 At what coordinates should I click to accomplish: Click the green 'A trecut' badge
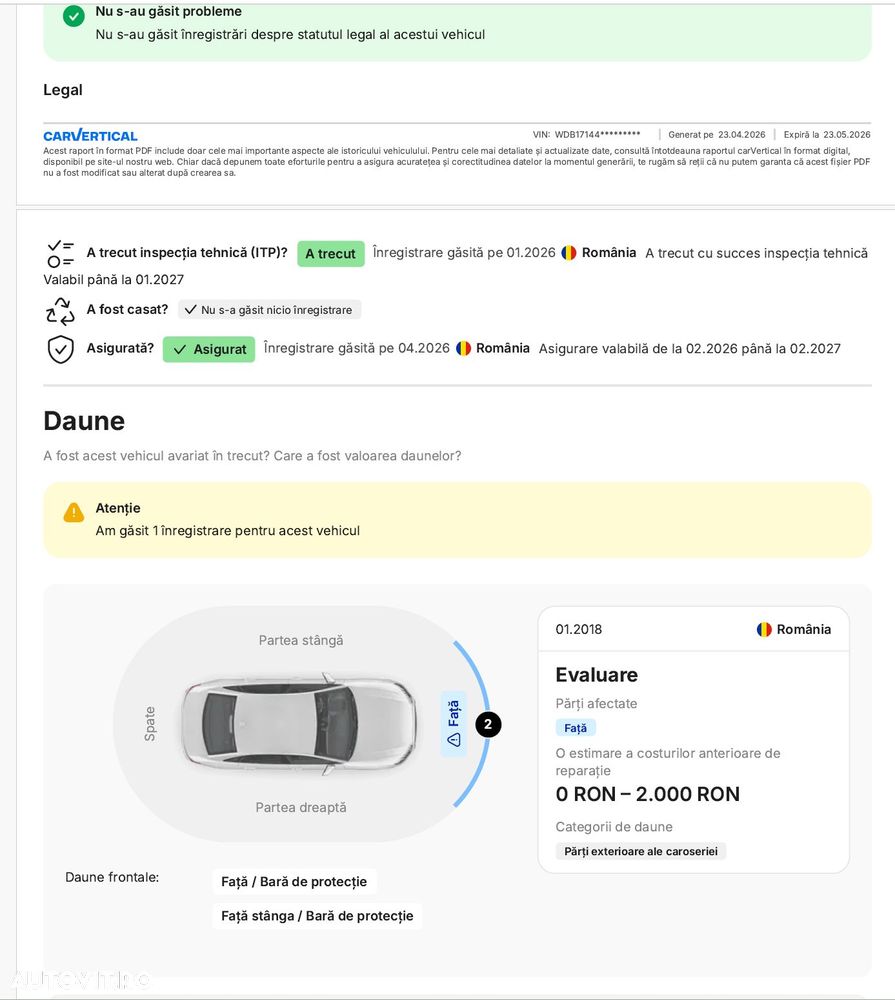click(330, 254)
